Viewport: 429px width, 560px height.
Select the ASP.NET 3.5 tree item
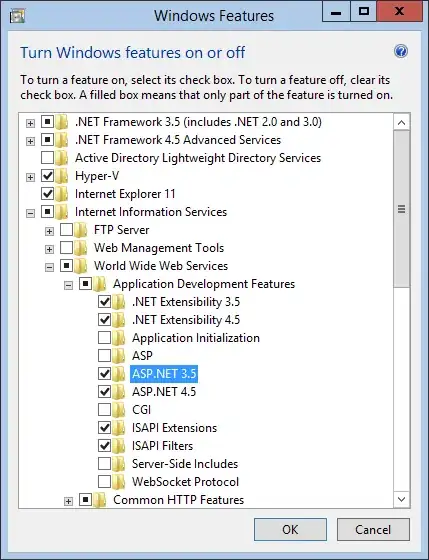click(164, 374)
